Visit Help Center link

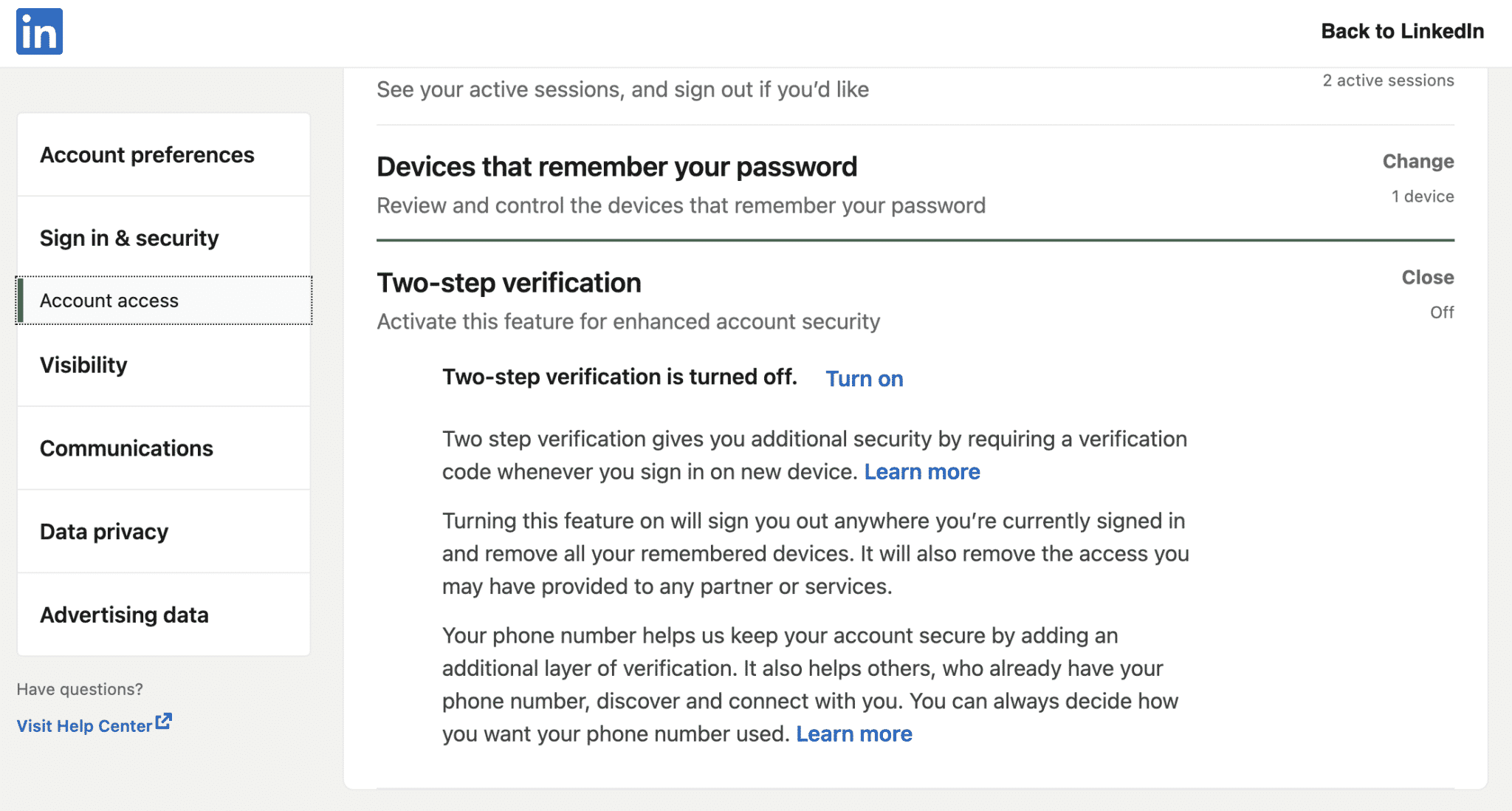[84, 726]
